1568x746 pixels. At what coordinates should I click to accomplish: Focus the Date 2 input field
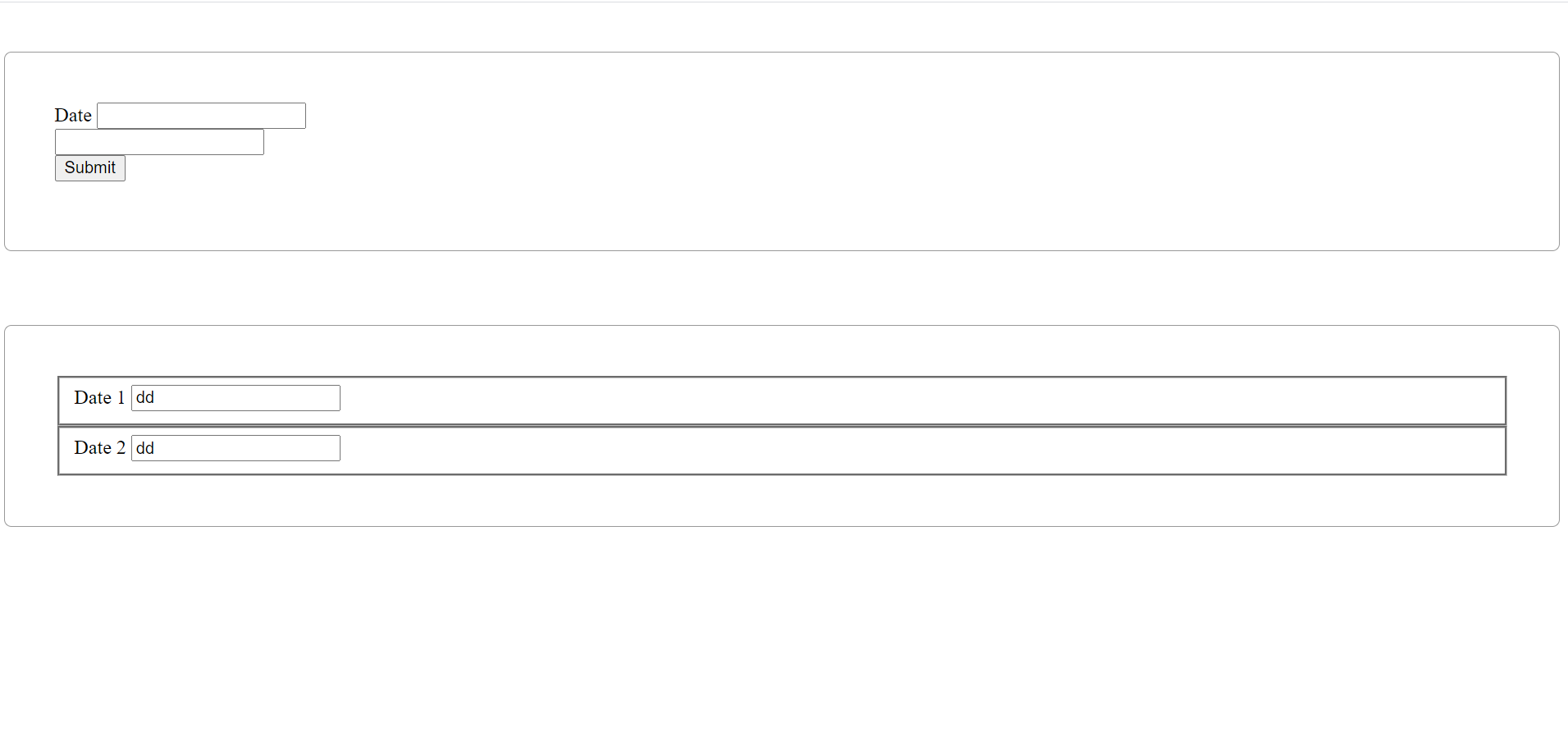(x=235, y=448)
